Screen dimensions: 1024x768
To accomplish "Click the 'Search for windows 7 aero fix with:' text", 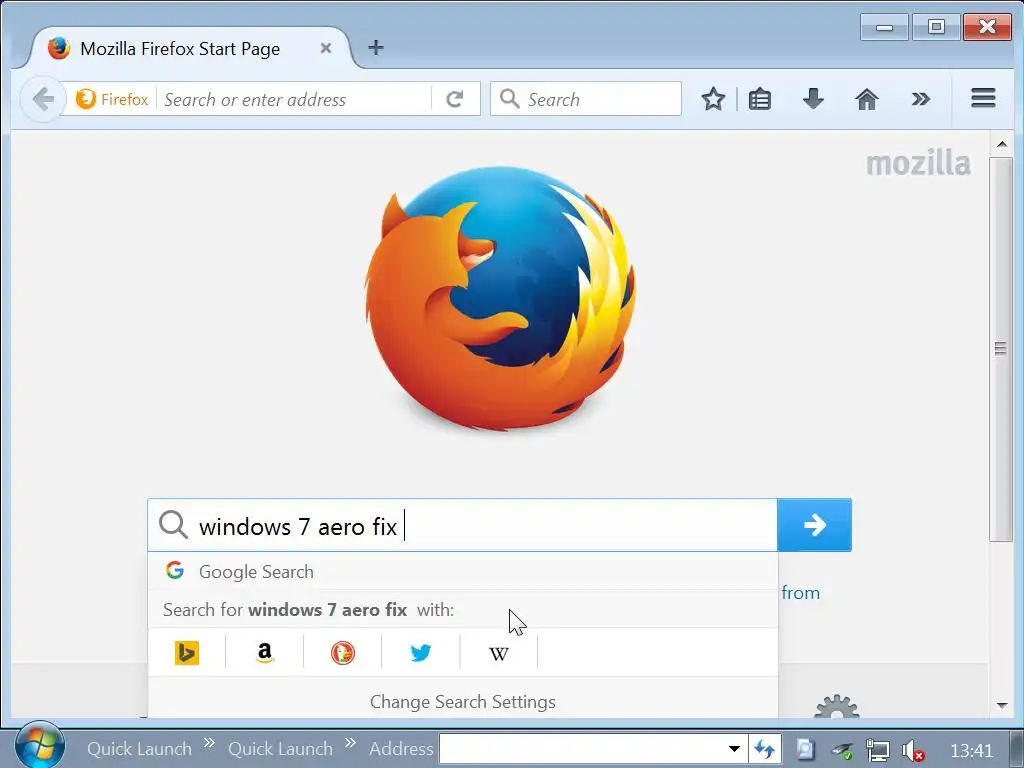I will [308, 610].
